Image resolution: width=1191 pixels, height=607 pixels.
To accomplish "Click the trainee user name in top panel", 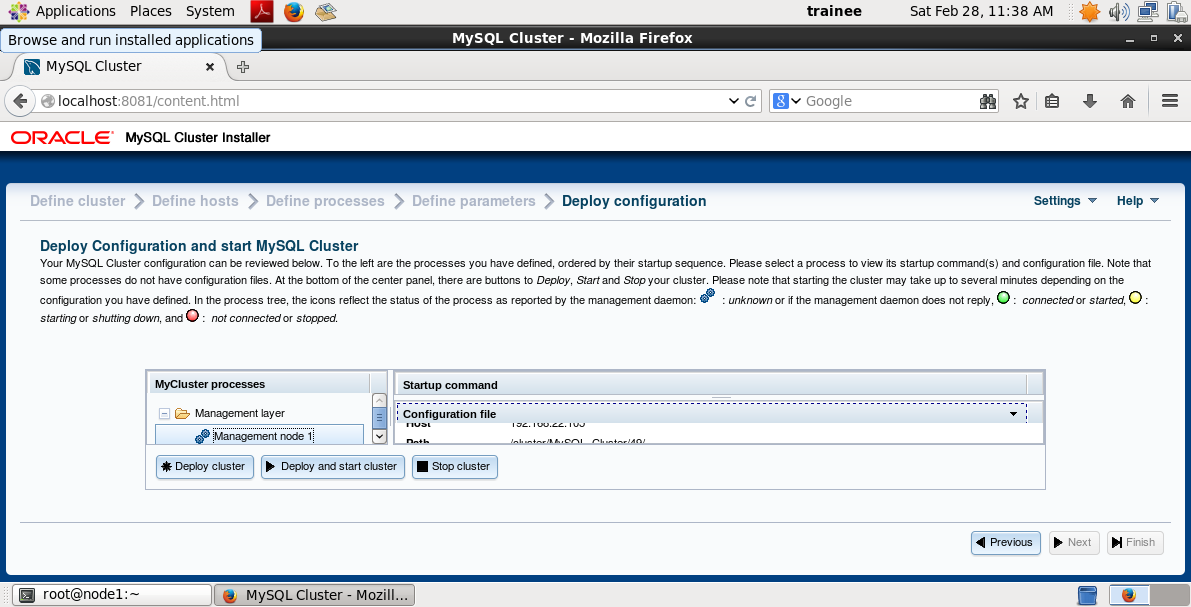I will pyautogui.click(x=834, y=11).
